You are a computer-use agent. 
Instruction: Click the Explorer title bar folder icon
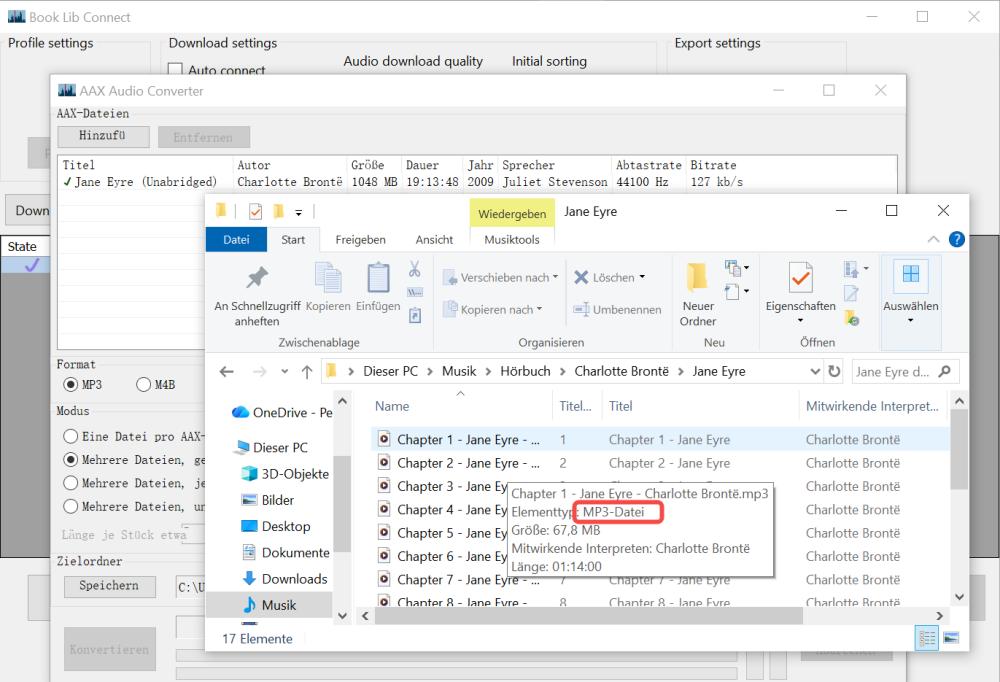(221, 211)
